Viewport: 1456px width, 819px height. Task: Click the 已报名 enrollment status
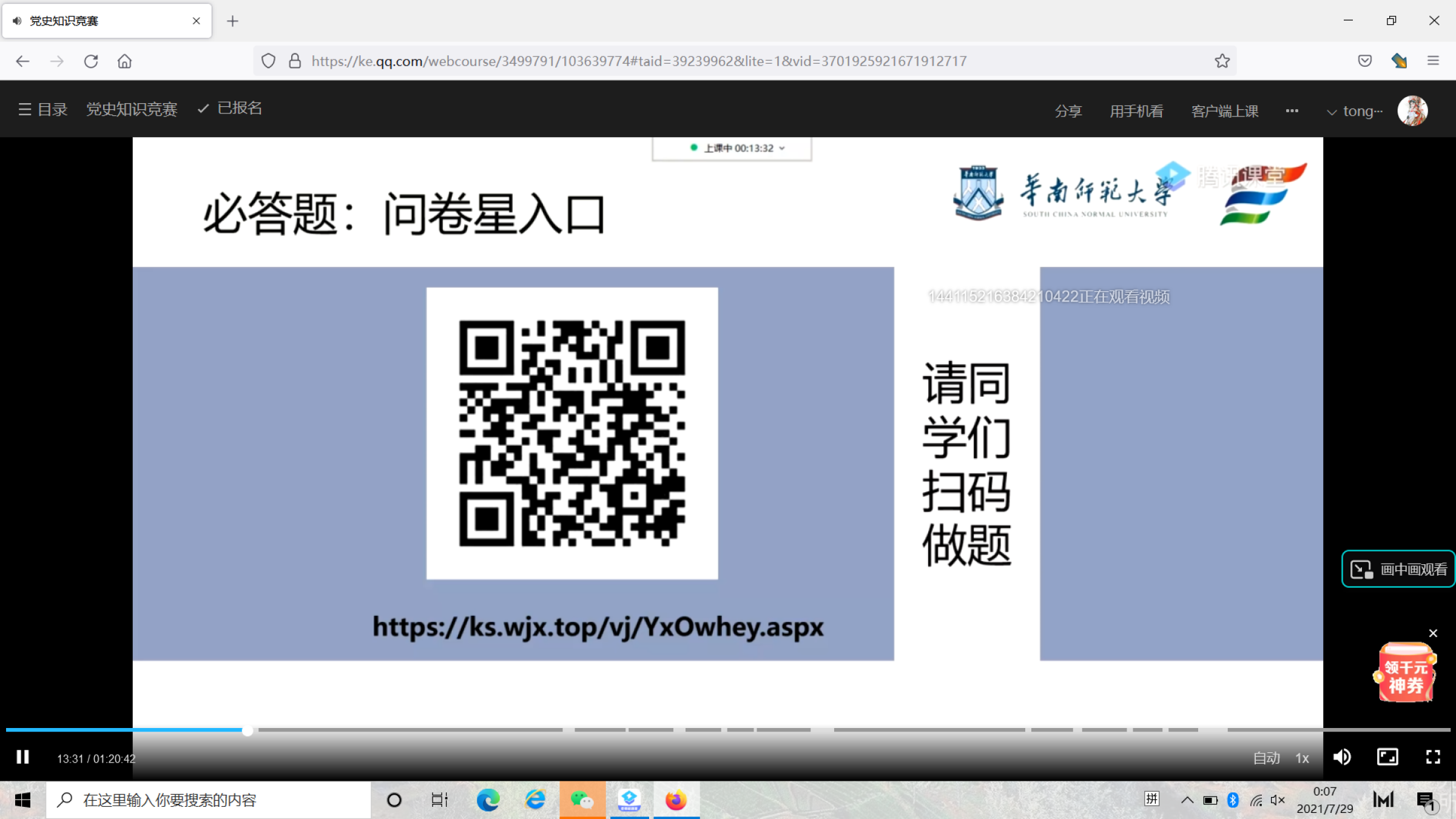point(230,109)
